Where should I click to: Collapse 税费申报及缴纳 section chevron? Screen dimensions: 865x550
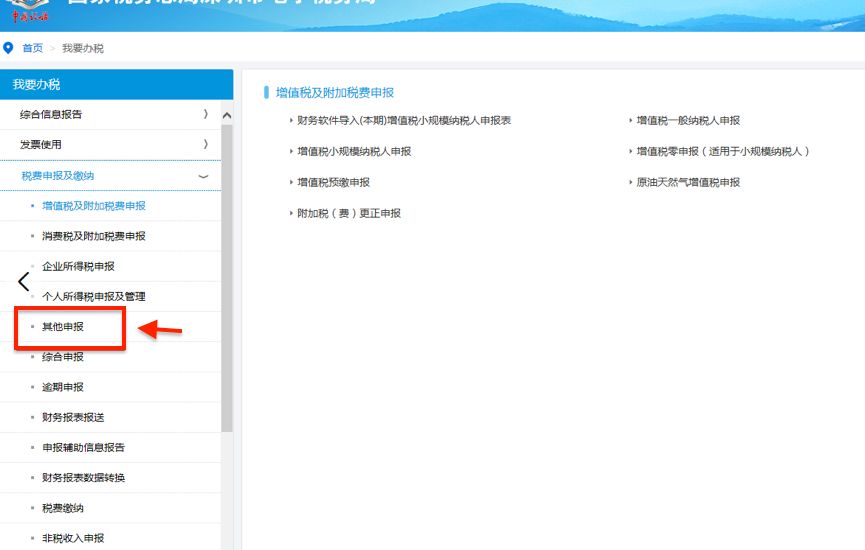[204, 176]
